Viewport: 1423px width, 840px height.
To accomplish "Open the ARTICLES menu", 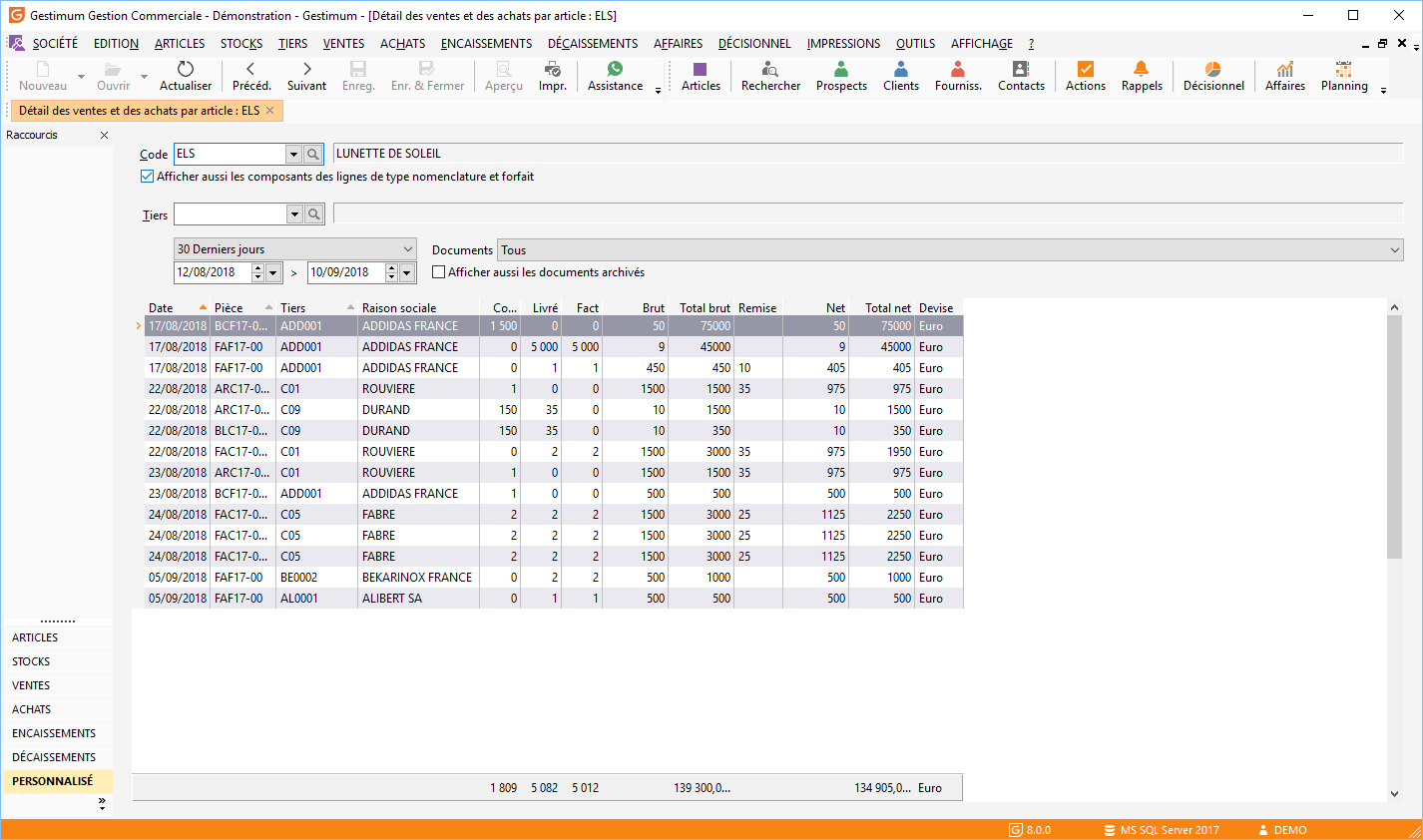I will (x=180, y=44).
